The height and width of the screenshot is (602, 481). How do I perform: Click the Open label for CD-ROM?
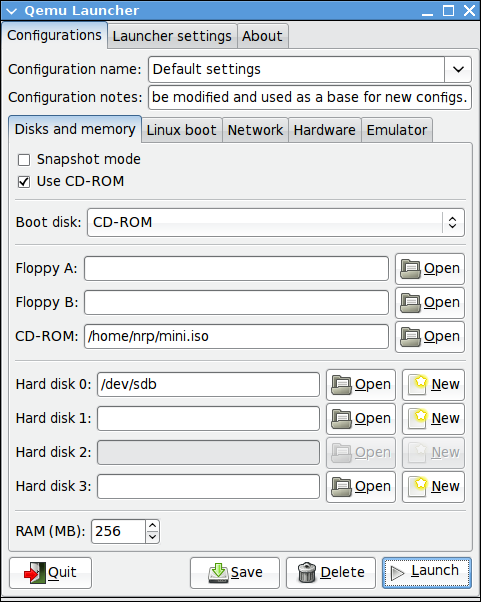point(442,337)
